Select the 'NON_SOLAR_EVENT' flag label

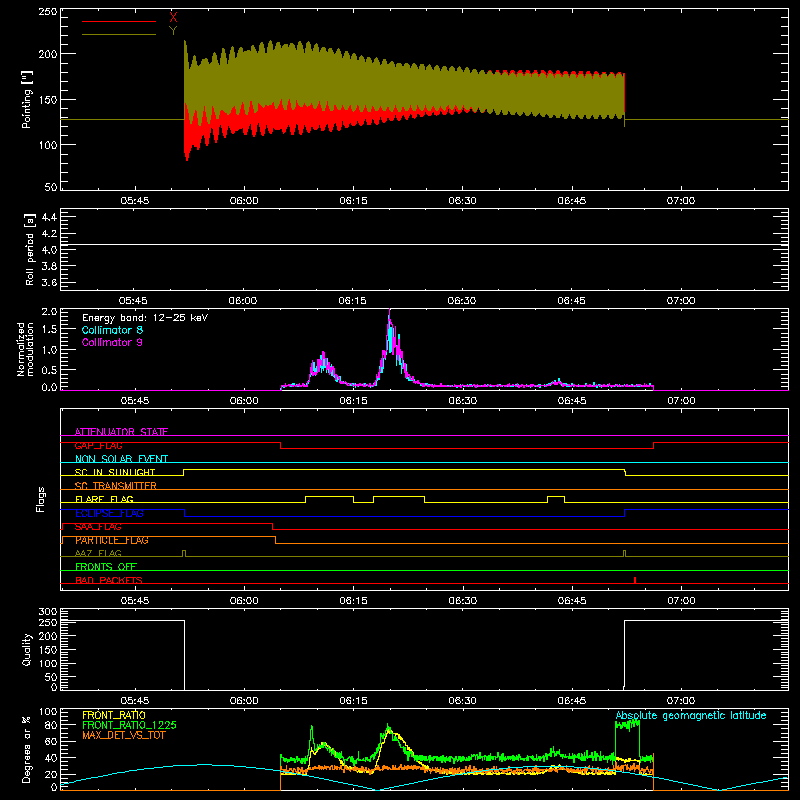point(121,459)
